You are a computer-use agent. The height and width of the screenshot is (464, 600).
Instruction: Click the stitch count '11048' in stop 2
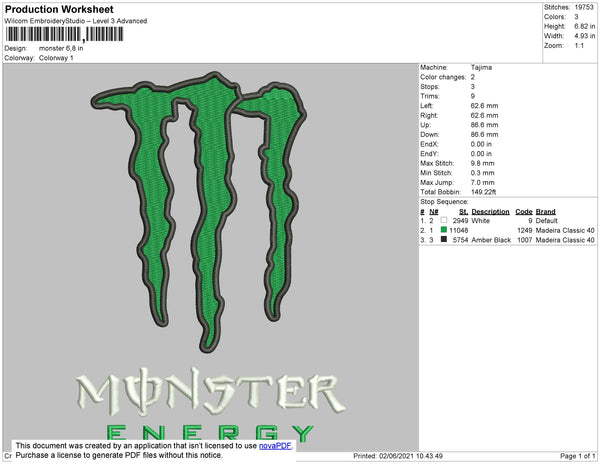tap(459, 230)
